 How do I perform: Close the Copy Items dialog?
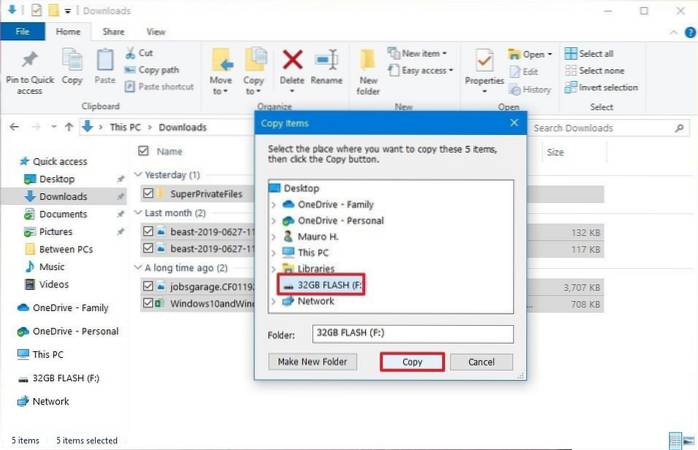514,123
